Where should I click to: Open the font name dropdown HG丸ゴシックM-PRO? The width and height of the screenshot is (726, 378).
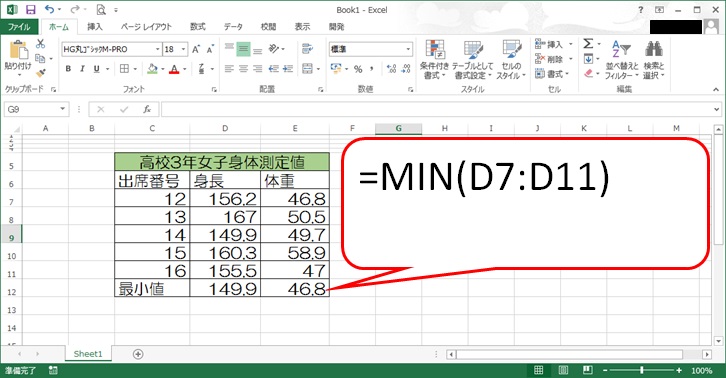point(157,49)
